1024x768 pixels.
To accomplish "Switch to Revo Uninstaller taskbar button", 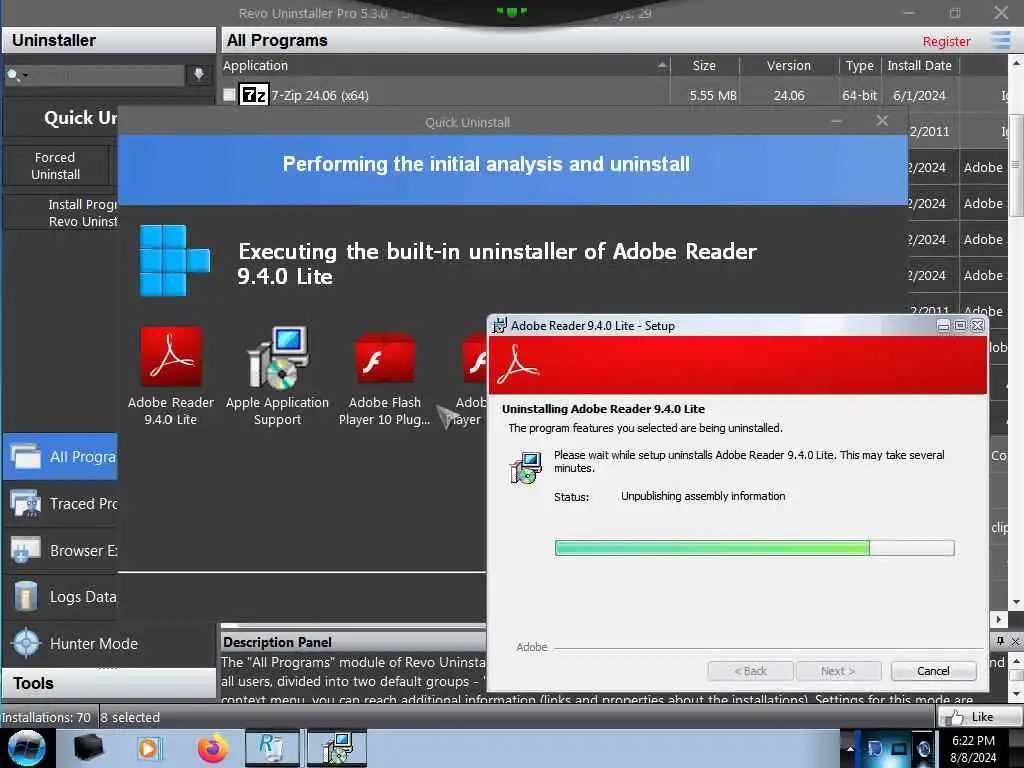I will click(x=272, y=748).
